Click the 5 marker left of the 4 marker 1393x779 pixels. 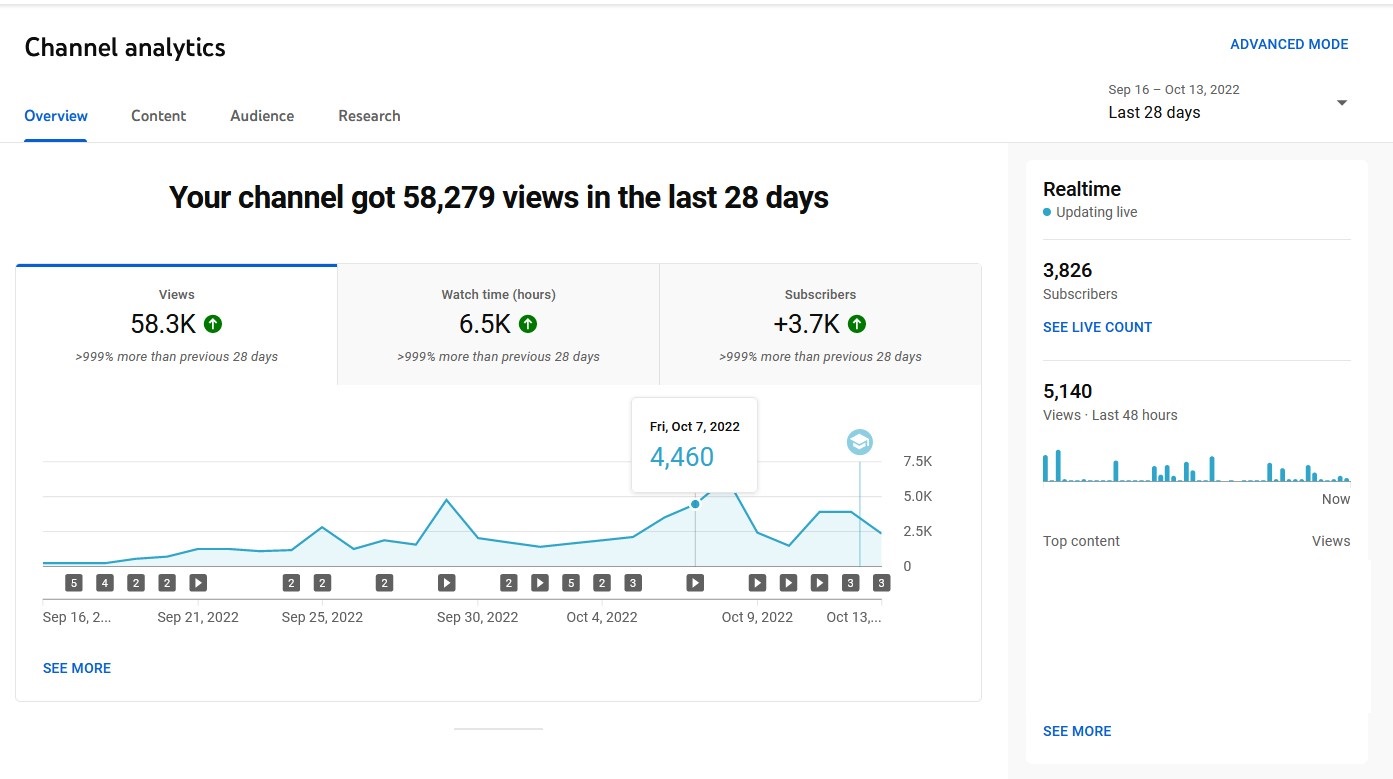pos(74,583)
